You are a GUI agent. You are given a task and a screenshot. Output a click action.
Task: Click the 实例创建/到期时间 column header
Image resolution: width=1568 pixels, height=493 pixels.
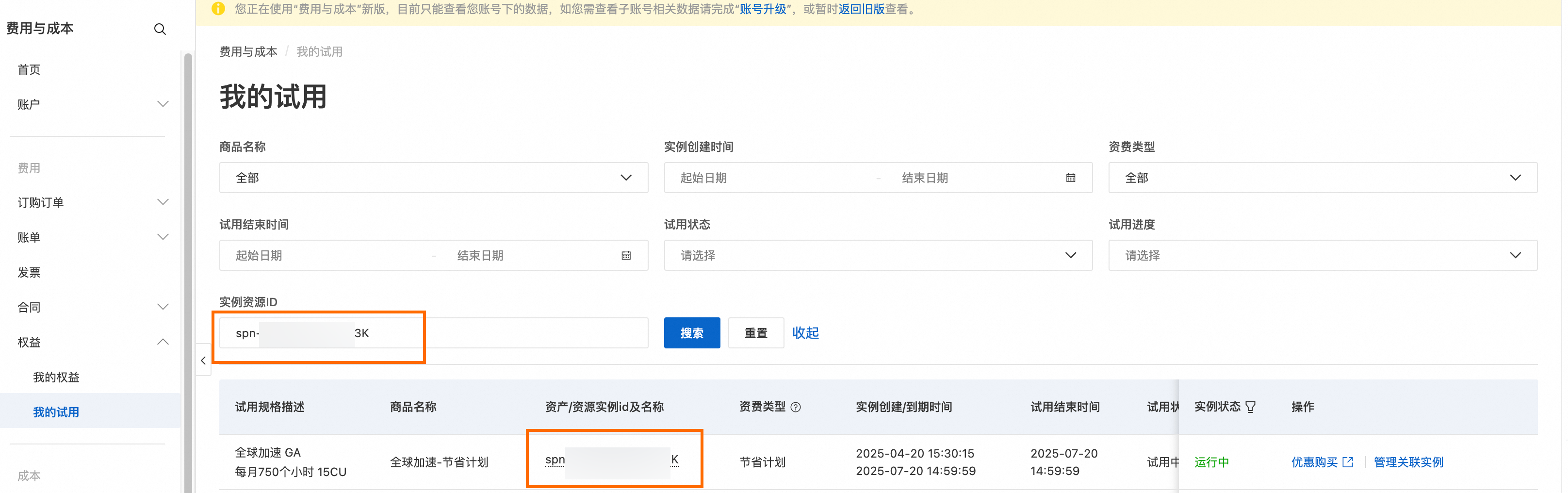tap(904, 407)
